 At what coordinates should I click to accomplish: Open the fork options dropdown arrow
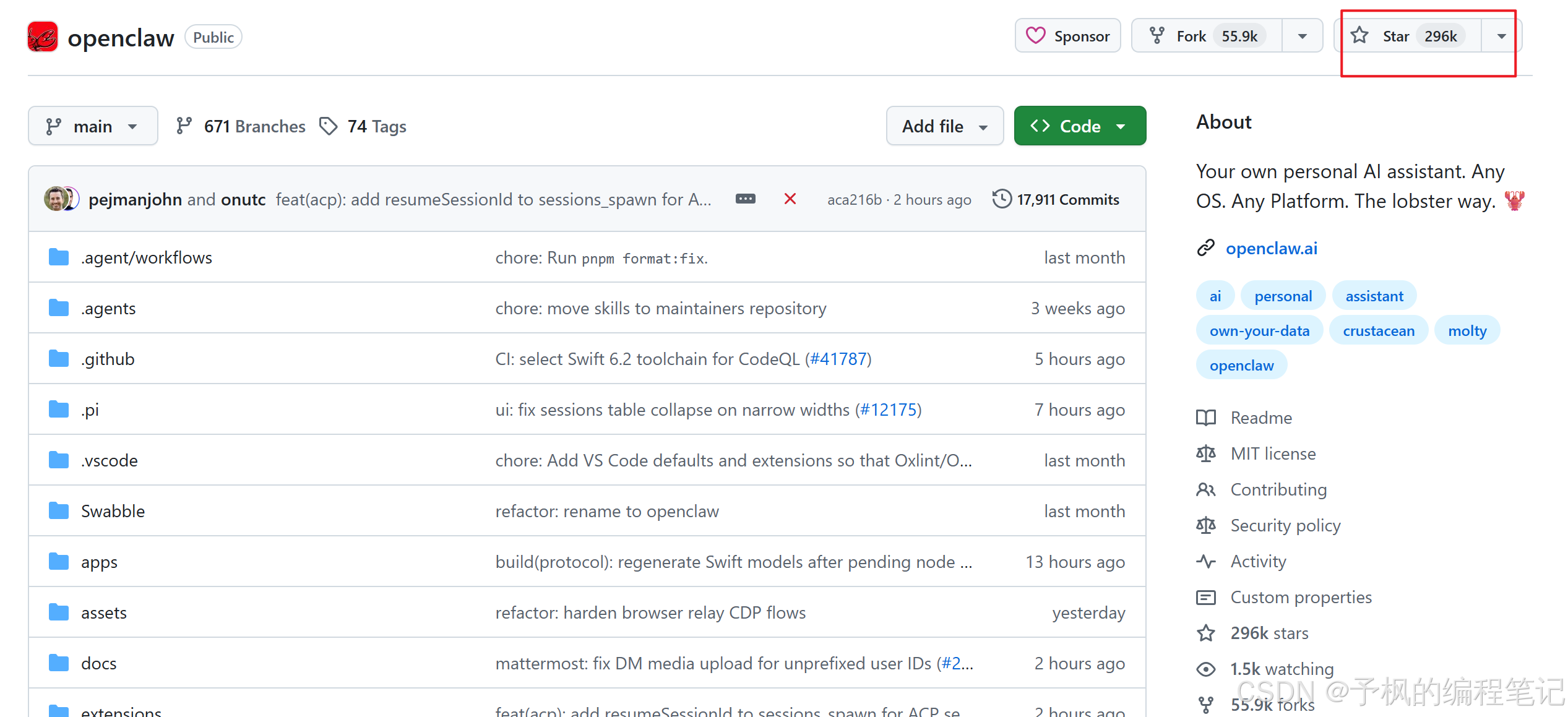pos(1302,36)
